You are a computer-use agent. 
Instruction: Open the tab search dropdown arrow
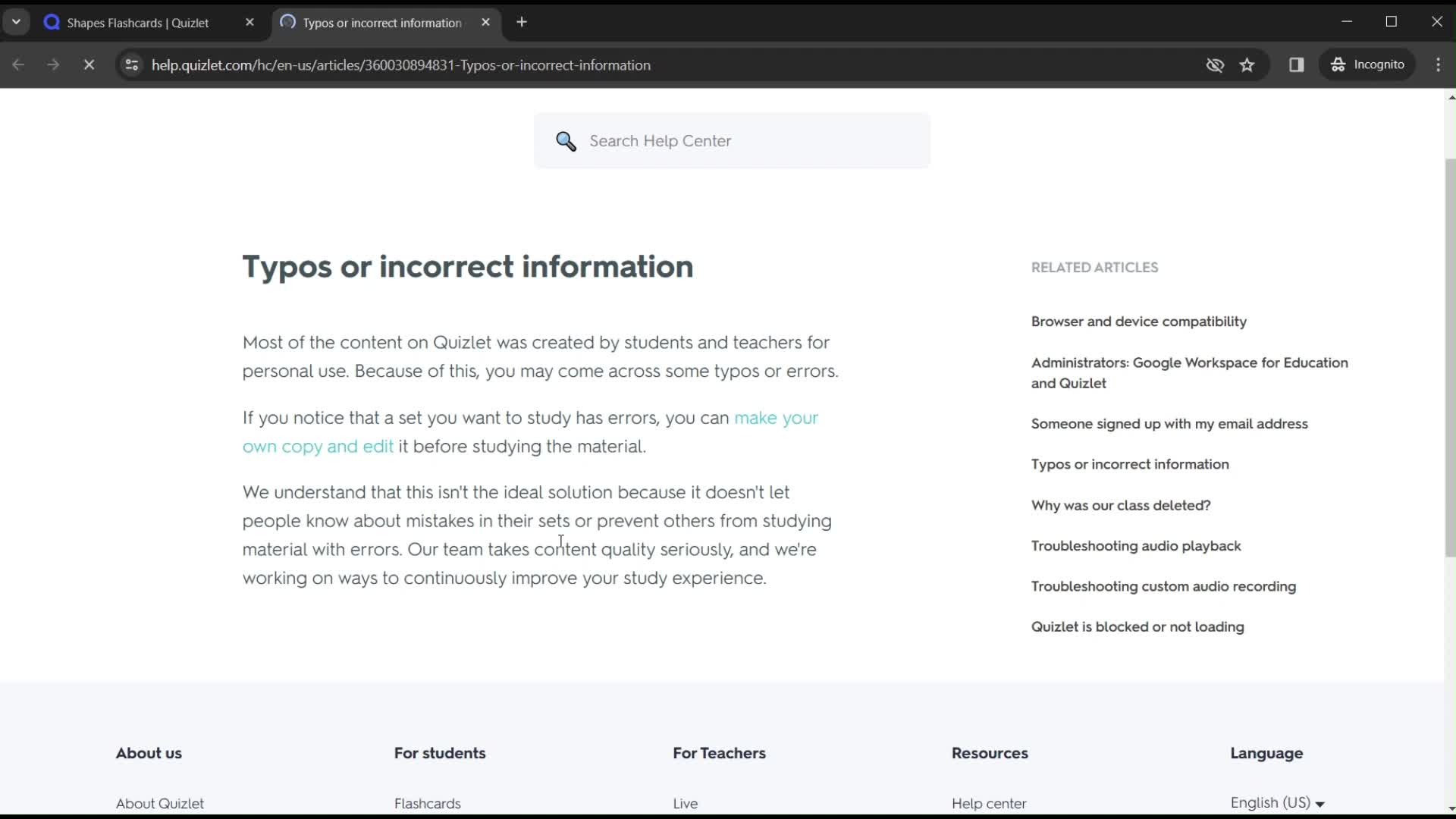click(16, 22)
